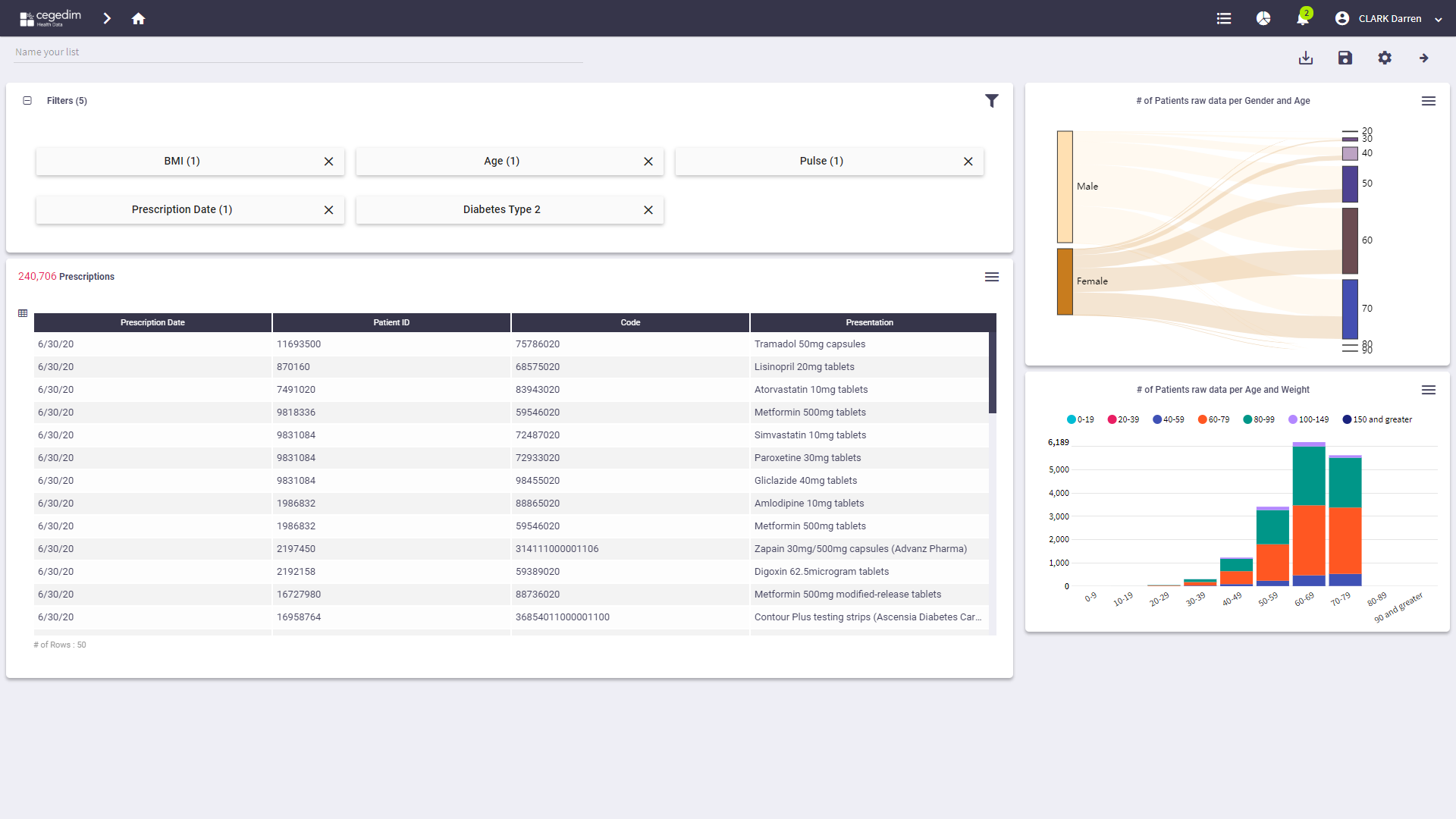This screenshot has height=819, width=1456.
Task: Toggle the 60-79 weight legend series
Action: 1213,419
